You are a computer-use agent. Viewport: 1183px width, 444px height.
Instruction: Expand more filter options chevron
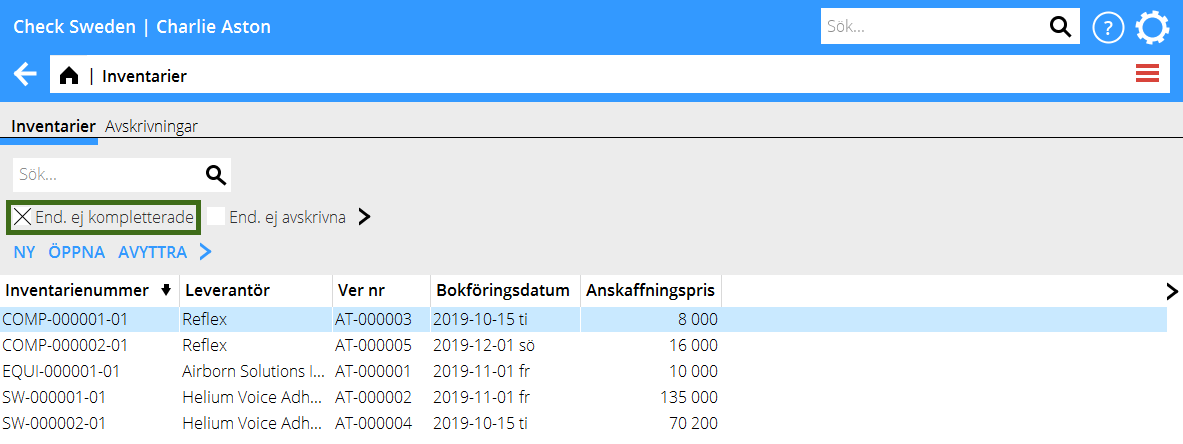click(x=364, y=217)
